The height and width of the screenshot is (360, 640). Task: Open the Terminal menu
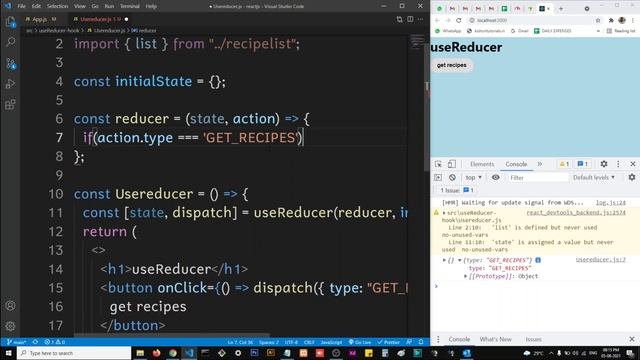[x=130, y=6]
